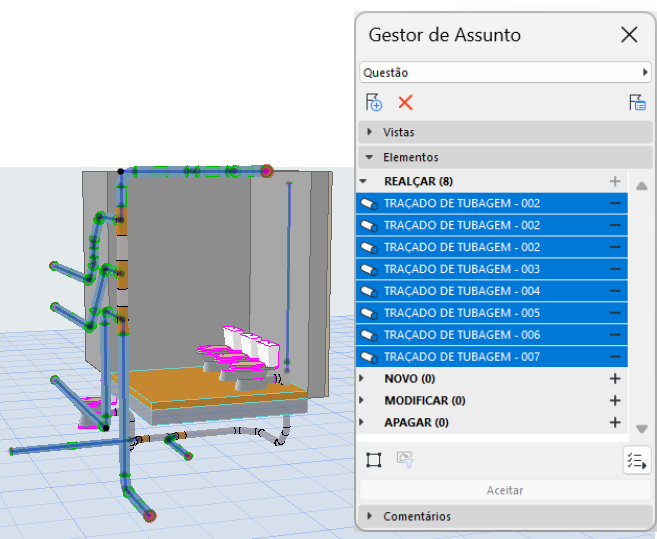Expand the MODIFICAR (0) group
This screenshot has height=539, width=657.
(x=362, y=400)
